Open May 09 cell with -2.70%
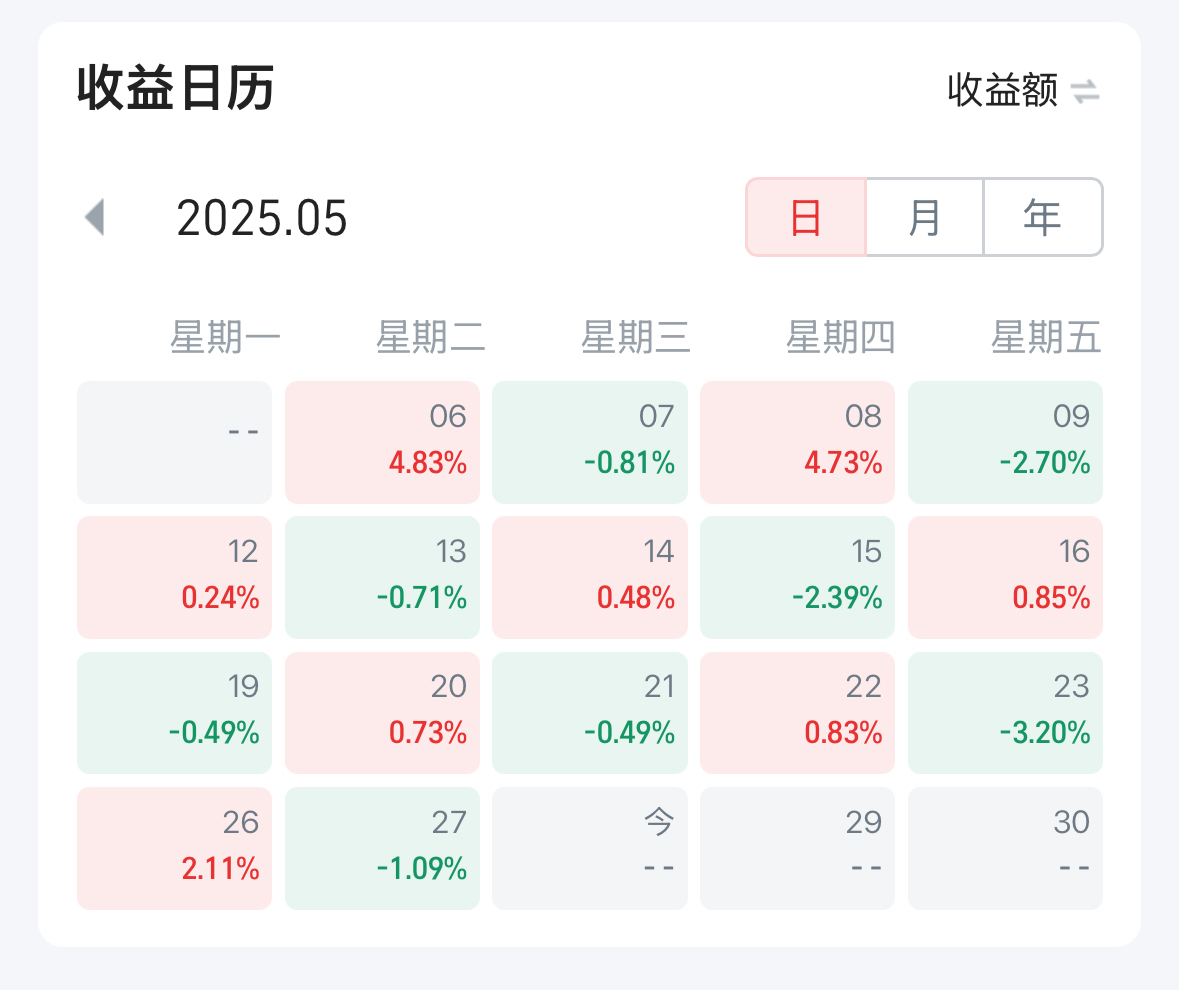Viewport: 1179px width, 990px height. point(1005,443)
